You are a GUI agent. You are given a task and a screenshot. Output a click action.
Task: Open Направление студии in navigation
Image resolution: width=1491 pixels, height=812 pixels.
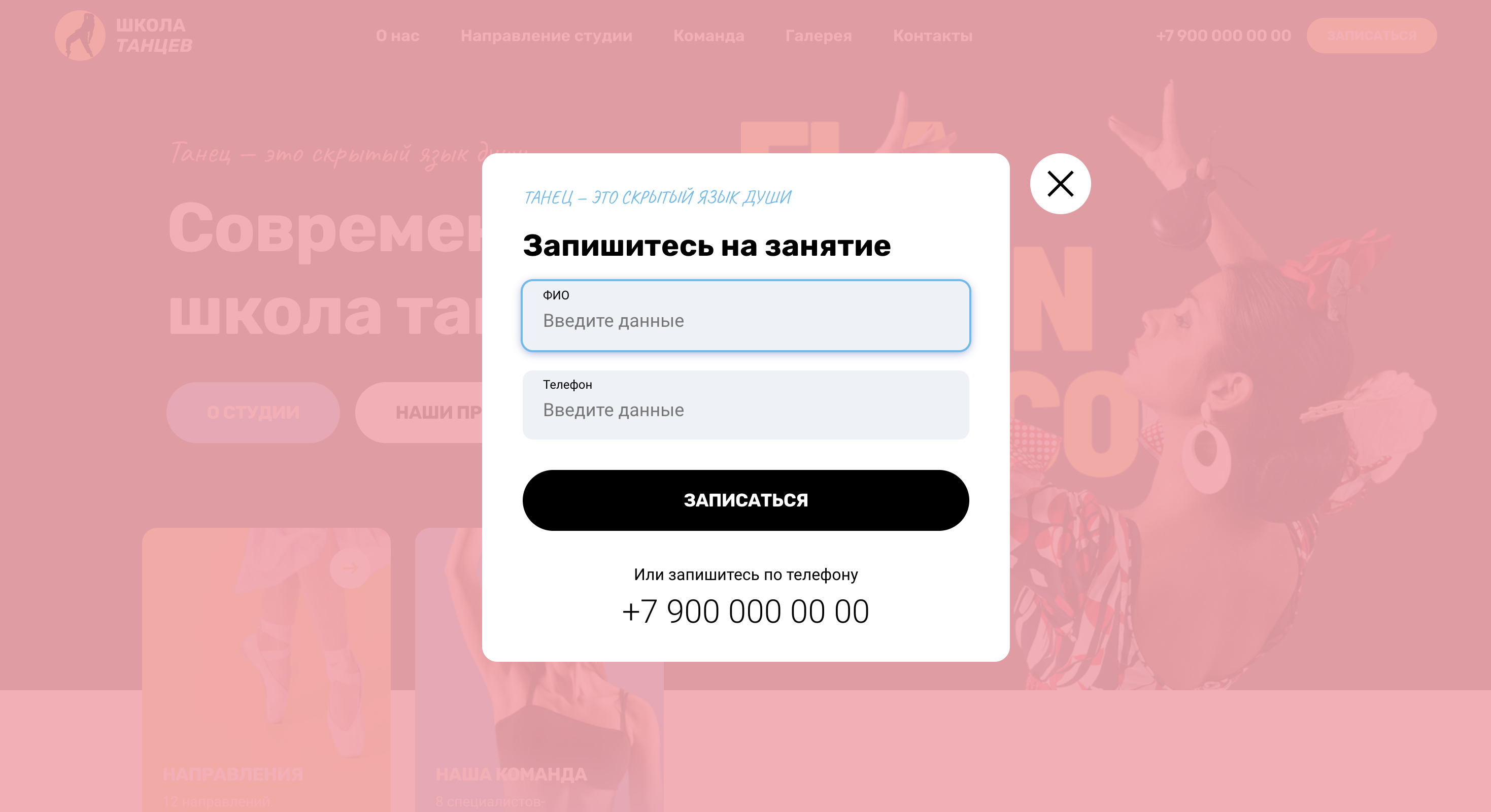point(547,36)
